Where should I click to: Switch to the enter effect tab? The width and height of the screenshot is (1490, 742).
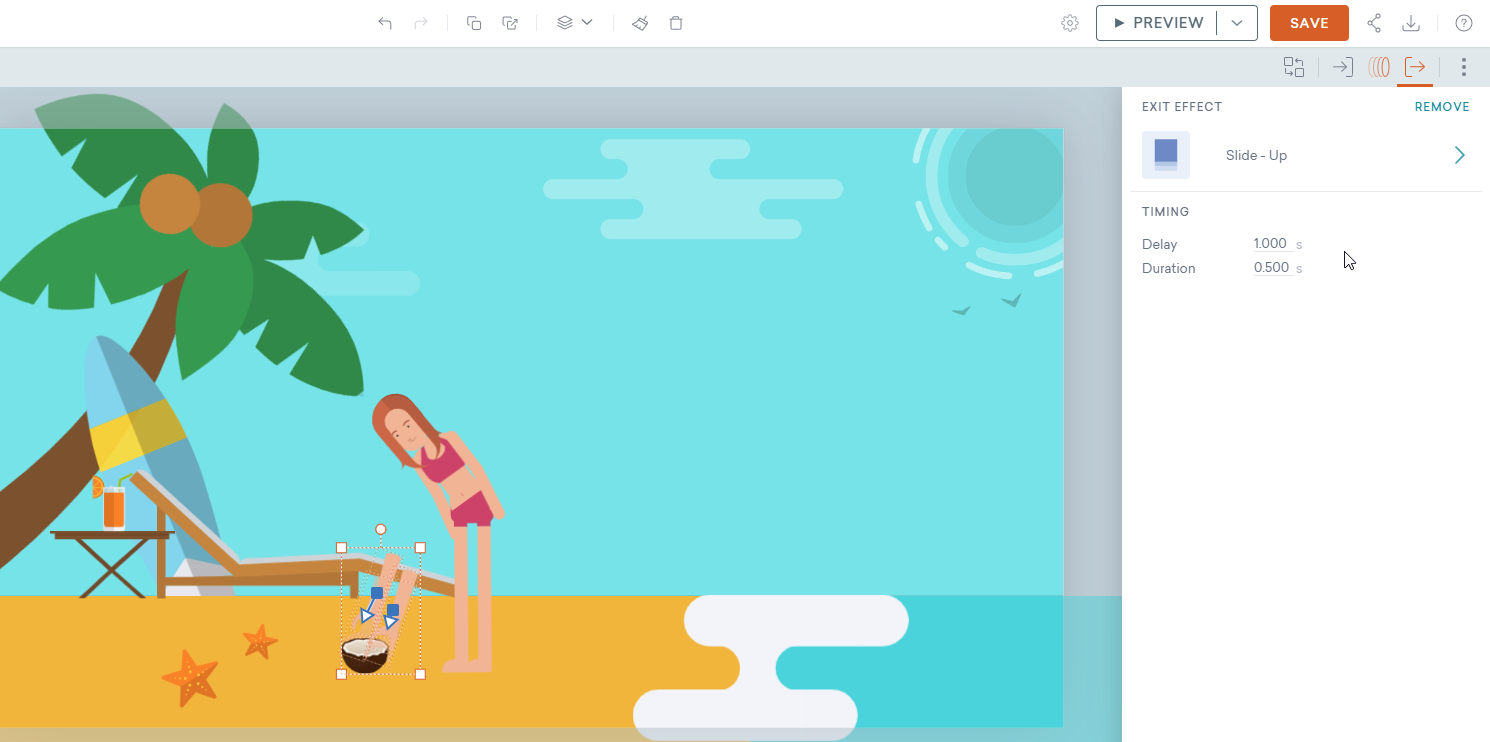(x=1343, y=67)
